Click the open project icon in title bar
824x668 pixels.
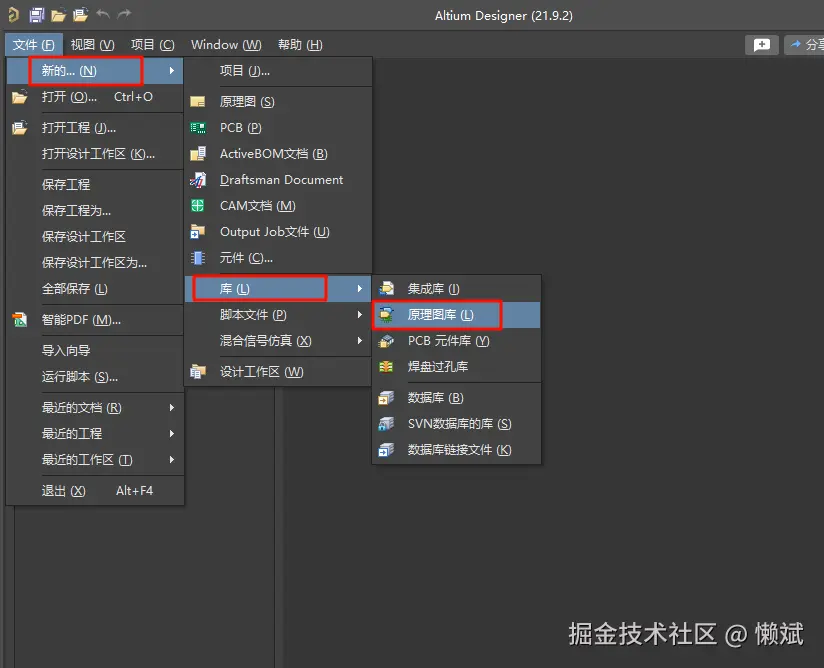[80, 15]
